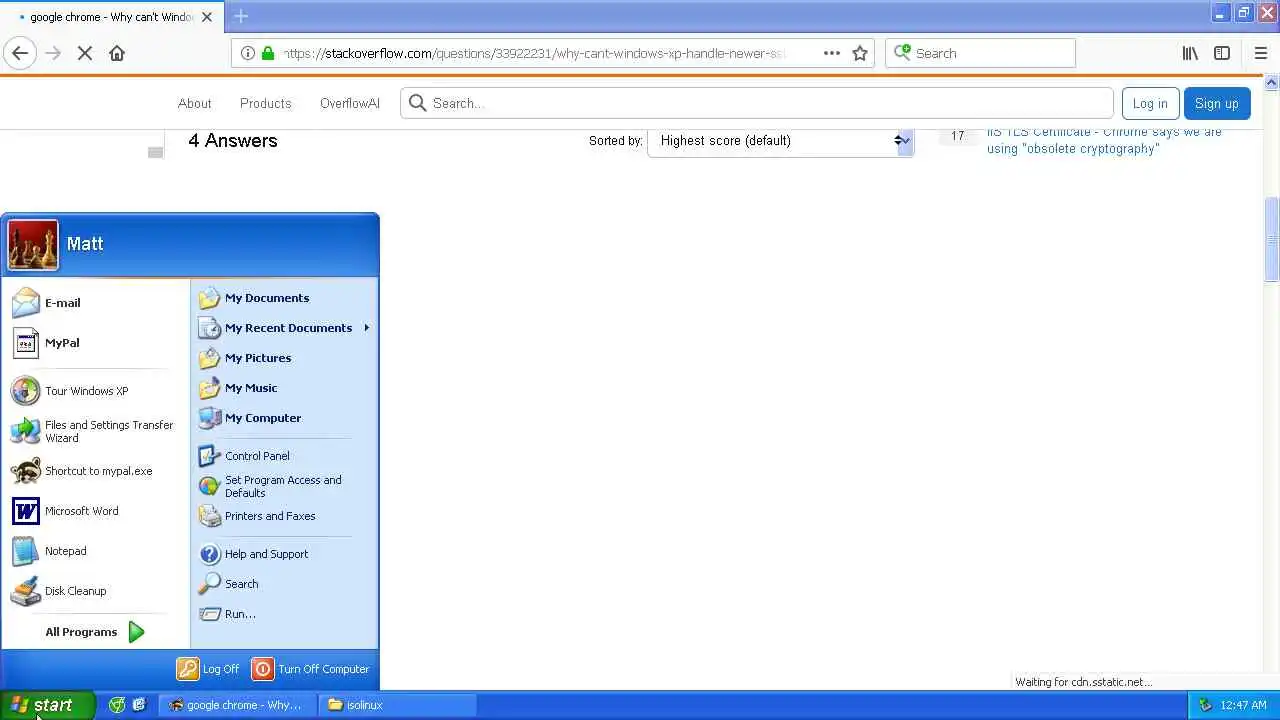Open the Sorted by Highest score dropdown
The height and width of the screenshot is (720, 1280).
coord(780,141)
